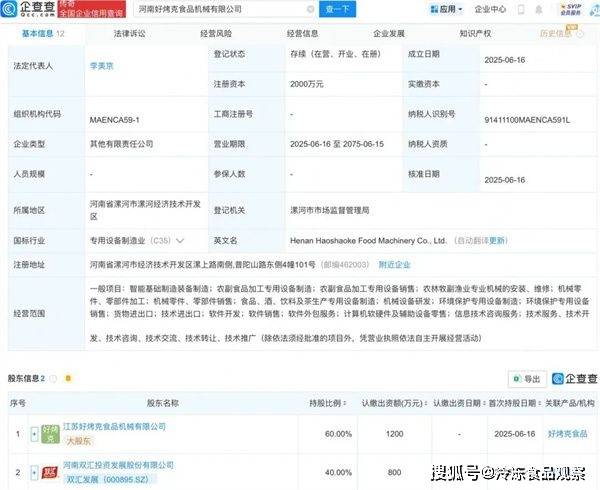Expand the 专用设备制造业 (C35) industry chevron

tap(180, 241)
